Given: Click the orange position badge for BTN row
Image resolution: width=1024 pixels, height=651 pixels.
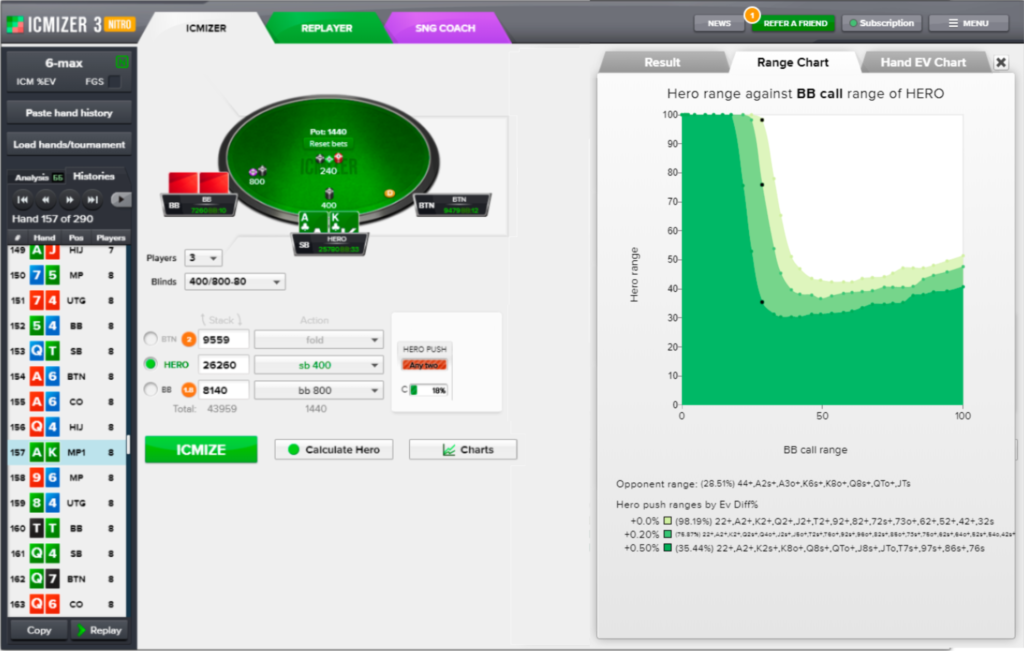Looking at the screenshot, I should coord(189,340).
